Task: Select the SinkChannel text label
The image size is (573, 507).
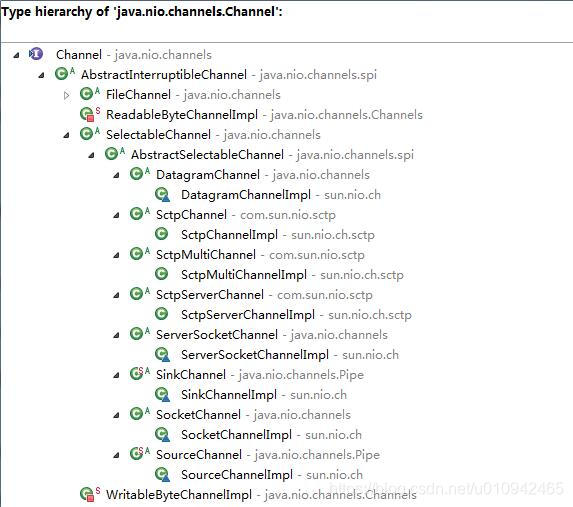Action: click(191, 375)
